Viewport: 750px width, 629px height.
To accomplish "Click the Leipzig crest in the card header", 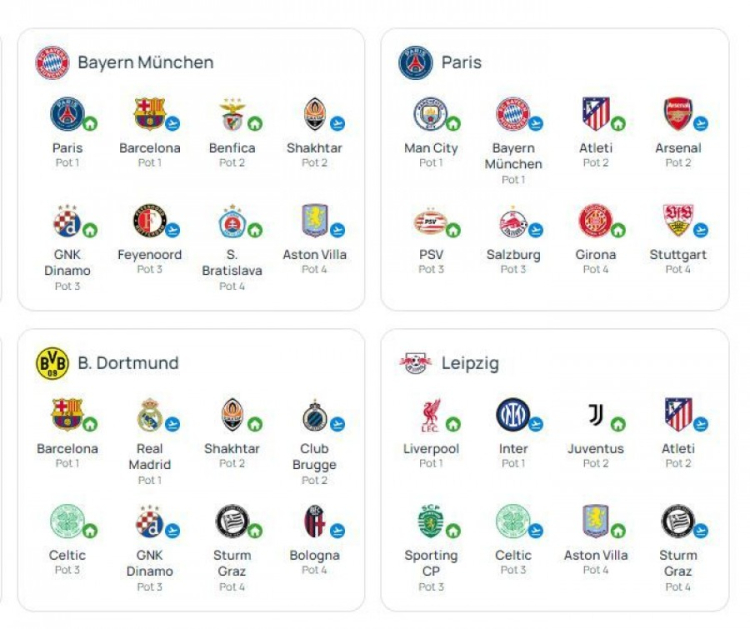I will click(415, 364).
